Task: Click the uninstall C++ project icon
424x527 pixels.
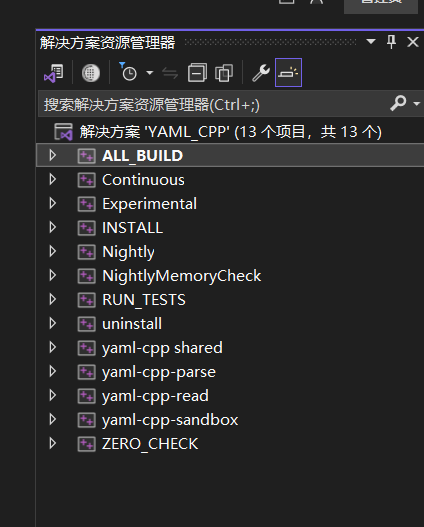Action: pos(87,324)
